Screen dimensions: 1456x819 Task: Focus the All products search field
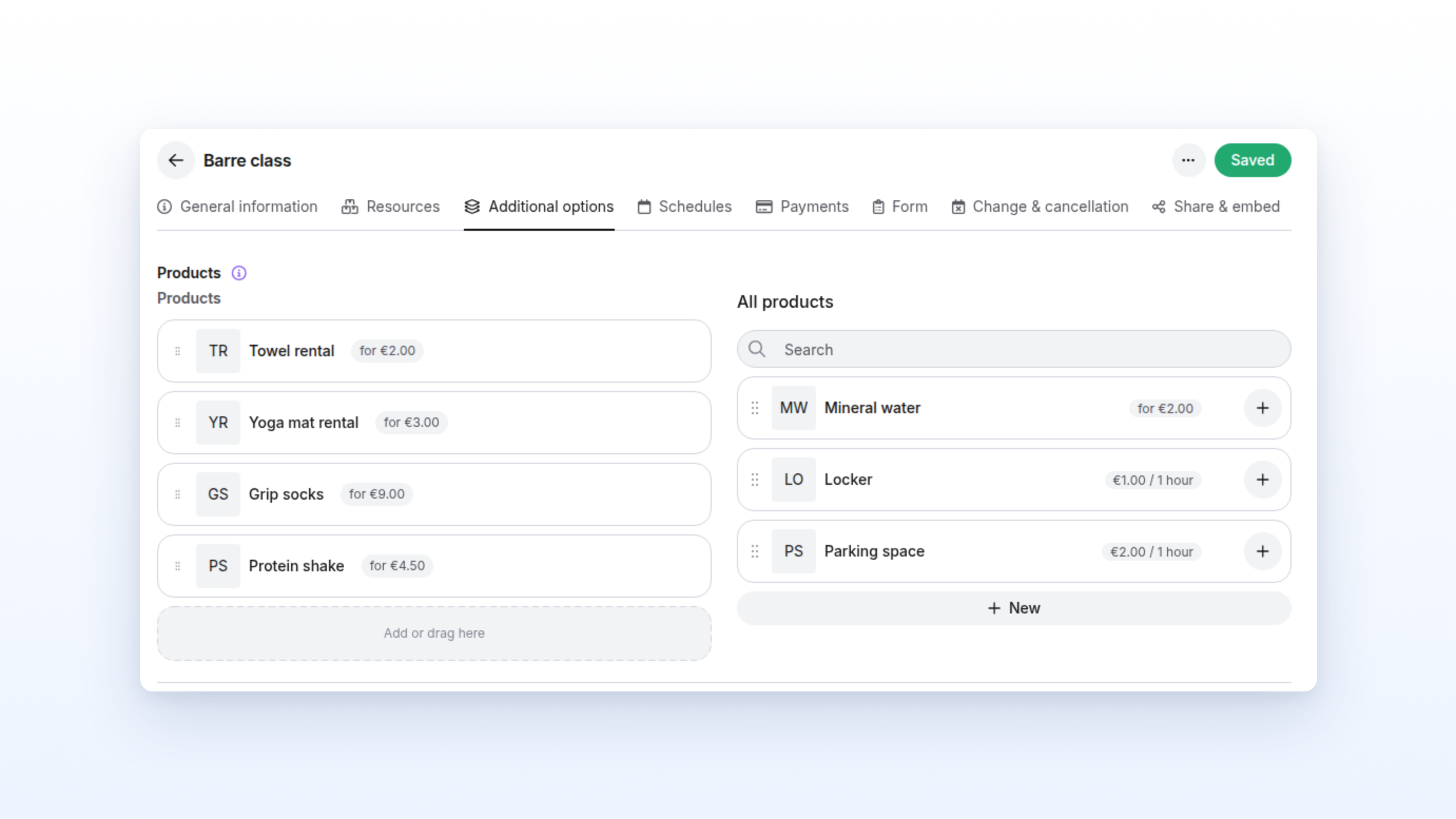(x=1014, y=349)
